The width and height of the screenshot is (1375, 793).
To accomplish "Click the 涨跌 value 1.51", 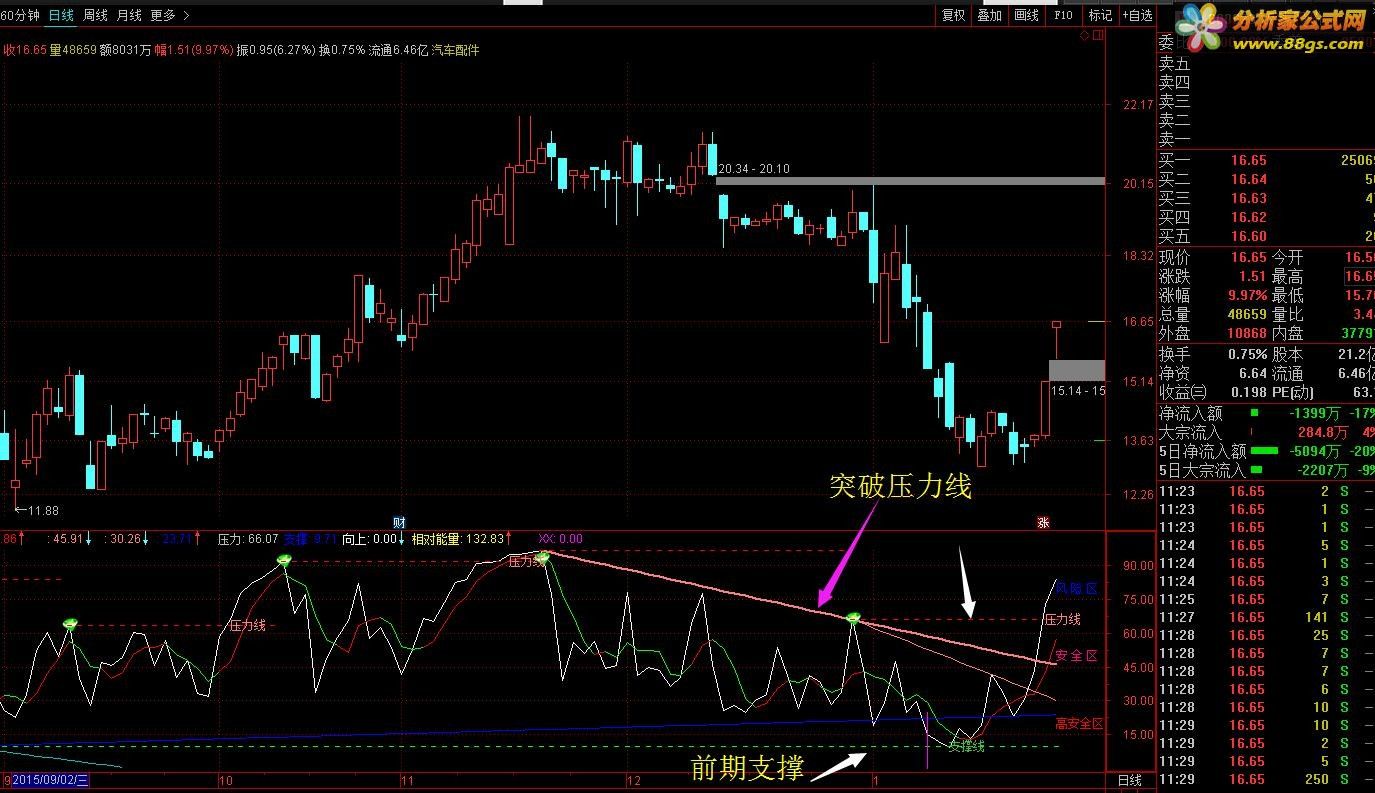I will (x=1252, y=277).
